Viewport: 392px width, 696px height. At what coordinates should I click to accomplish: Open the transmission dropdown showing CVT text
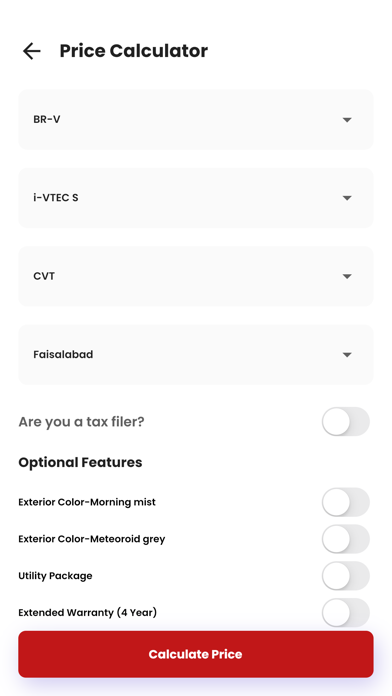(x=196, y=277)
